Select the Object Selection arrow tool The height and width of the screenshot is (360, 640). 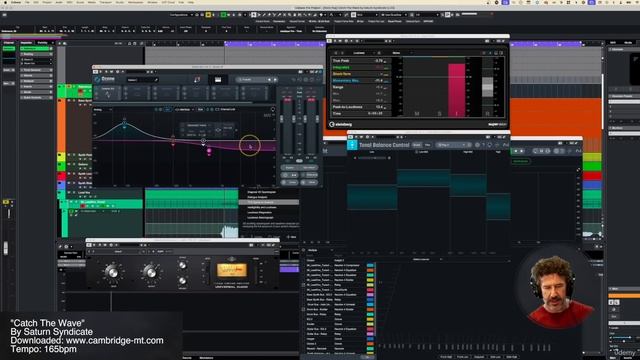(253, 15)
